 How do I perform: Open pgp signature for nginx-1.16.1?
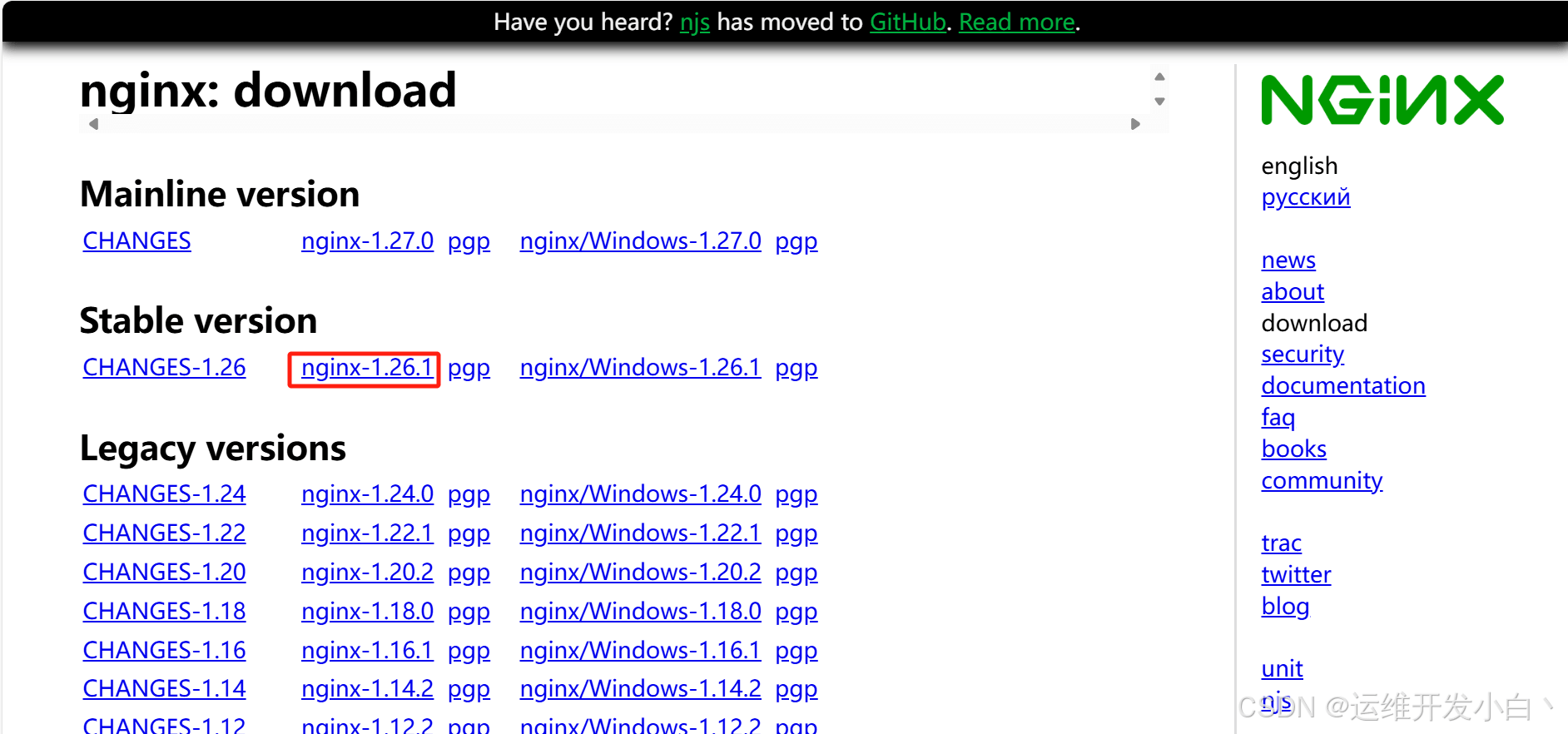tap(469, 651)
